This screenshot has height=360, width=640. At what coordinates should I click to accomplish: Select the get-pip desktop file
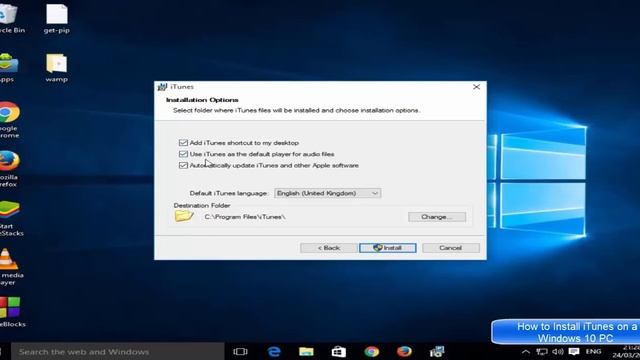pos(57,19)
